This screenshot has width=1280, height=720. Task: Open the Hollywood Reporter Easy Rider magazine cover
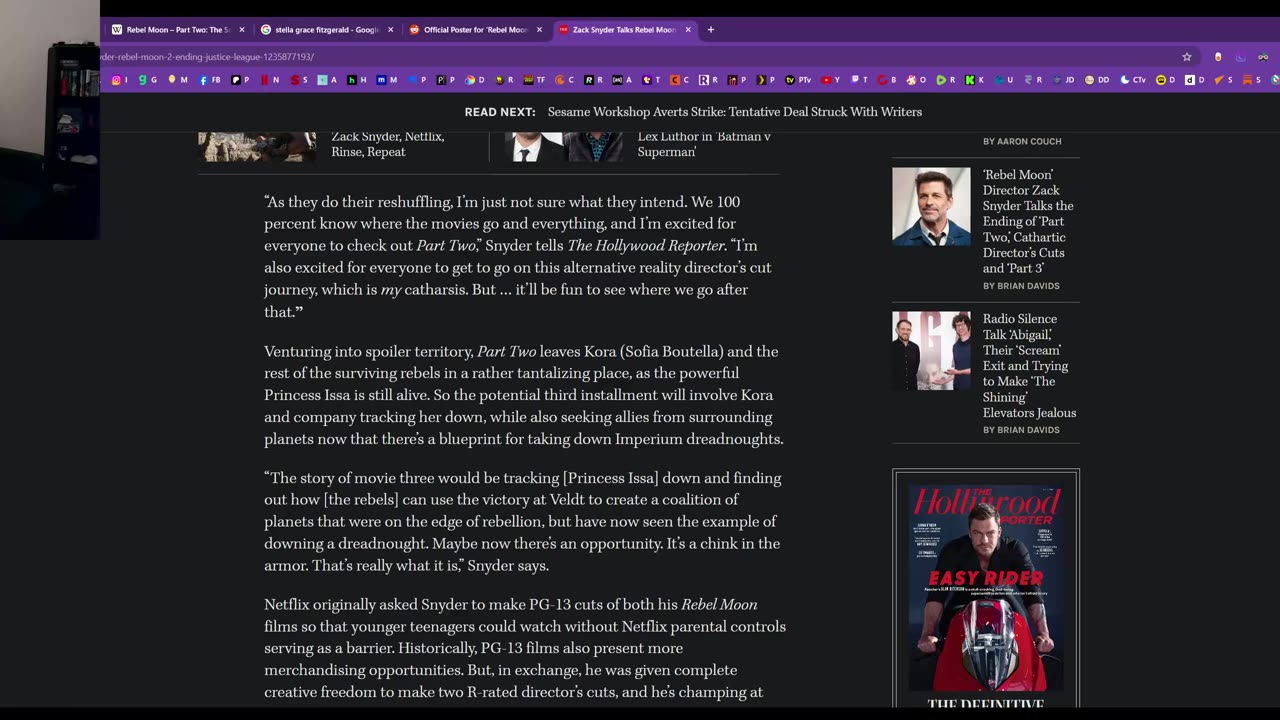[986, 590]
